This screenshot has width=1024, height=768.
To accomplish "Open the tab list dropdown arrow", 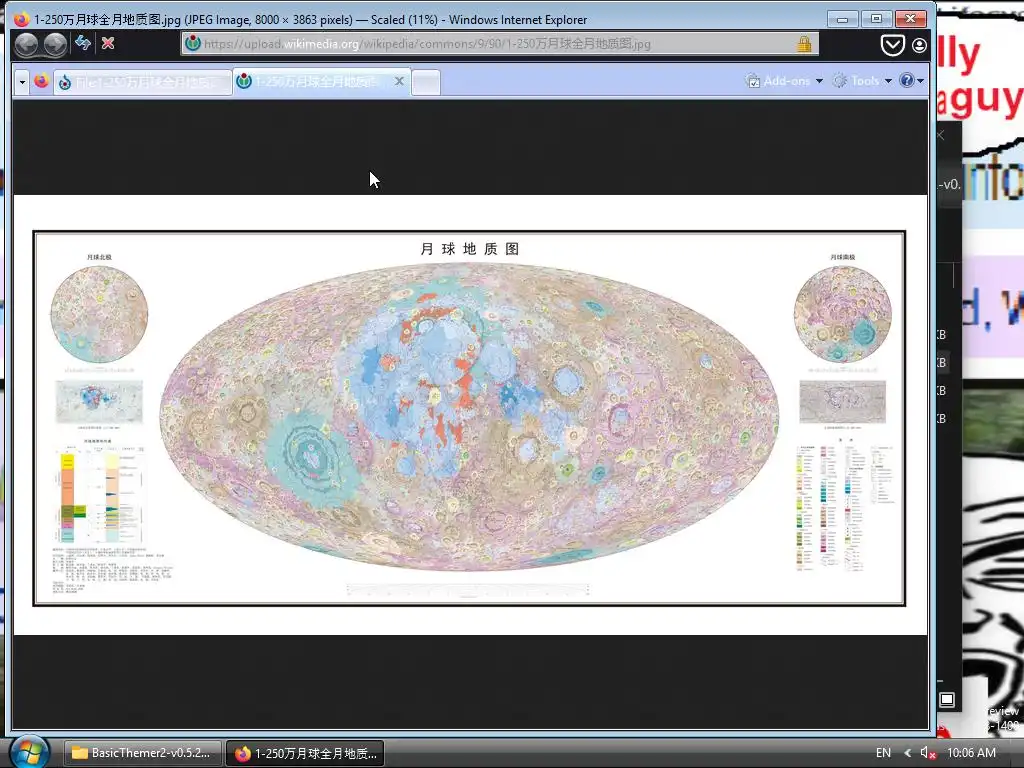I will click(22, 82).
